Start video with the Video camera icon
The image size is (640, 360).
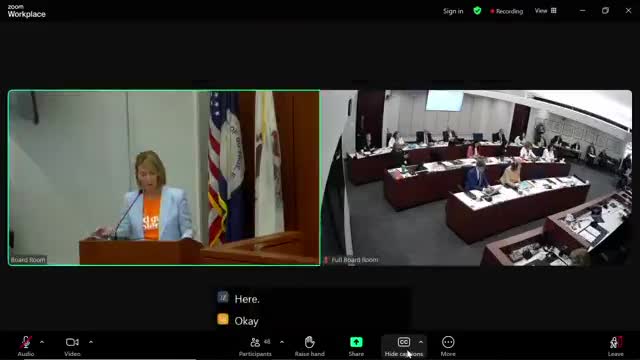click(72, 342)
